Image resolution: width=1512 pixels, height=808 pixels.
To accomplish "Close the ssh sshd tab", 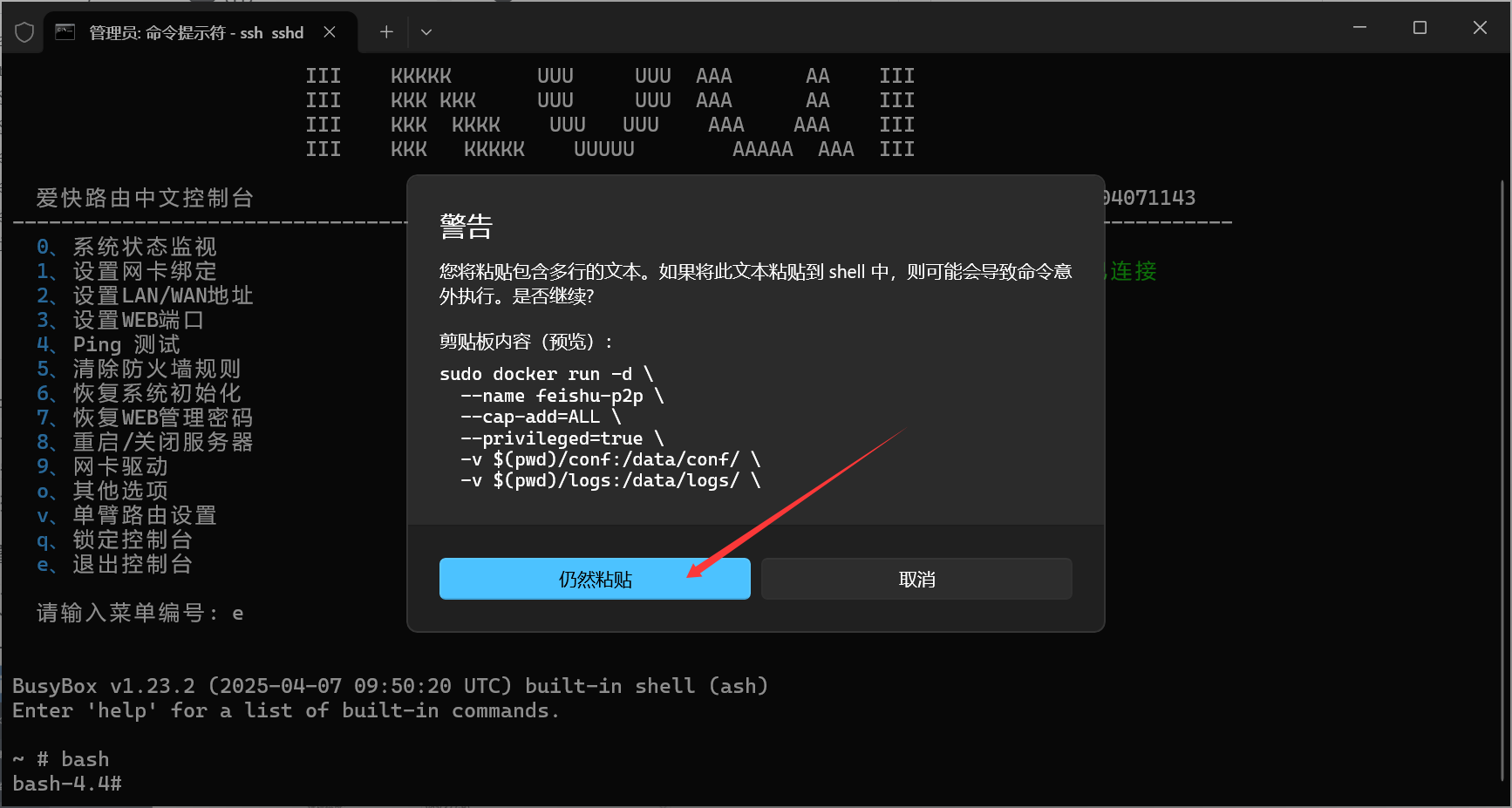I will coord(330,32).
